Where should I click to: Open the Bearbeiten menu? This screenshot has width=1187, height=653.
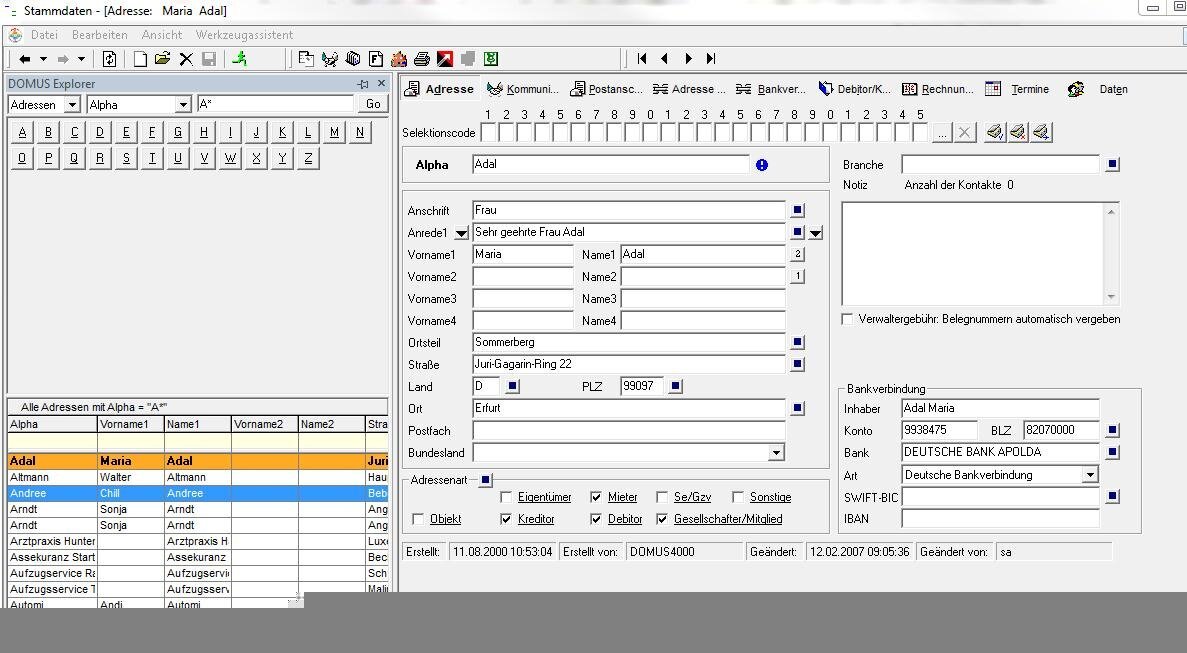[x=99, y=34]
